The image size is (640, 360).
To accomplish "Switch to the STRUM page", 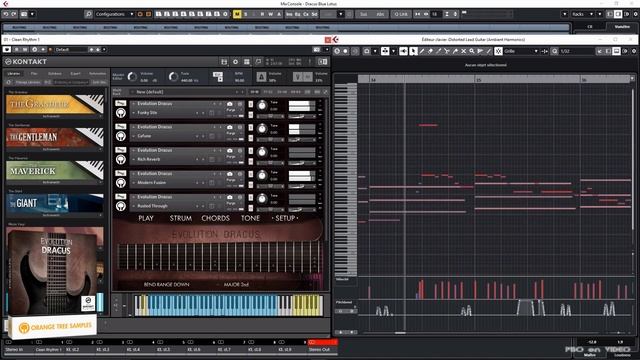I will click(180, 218).
